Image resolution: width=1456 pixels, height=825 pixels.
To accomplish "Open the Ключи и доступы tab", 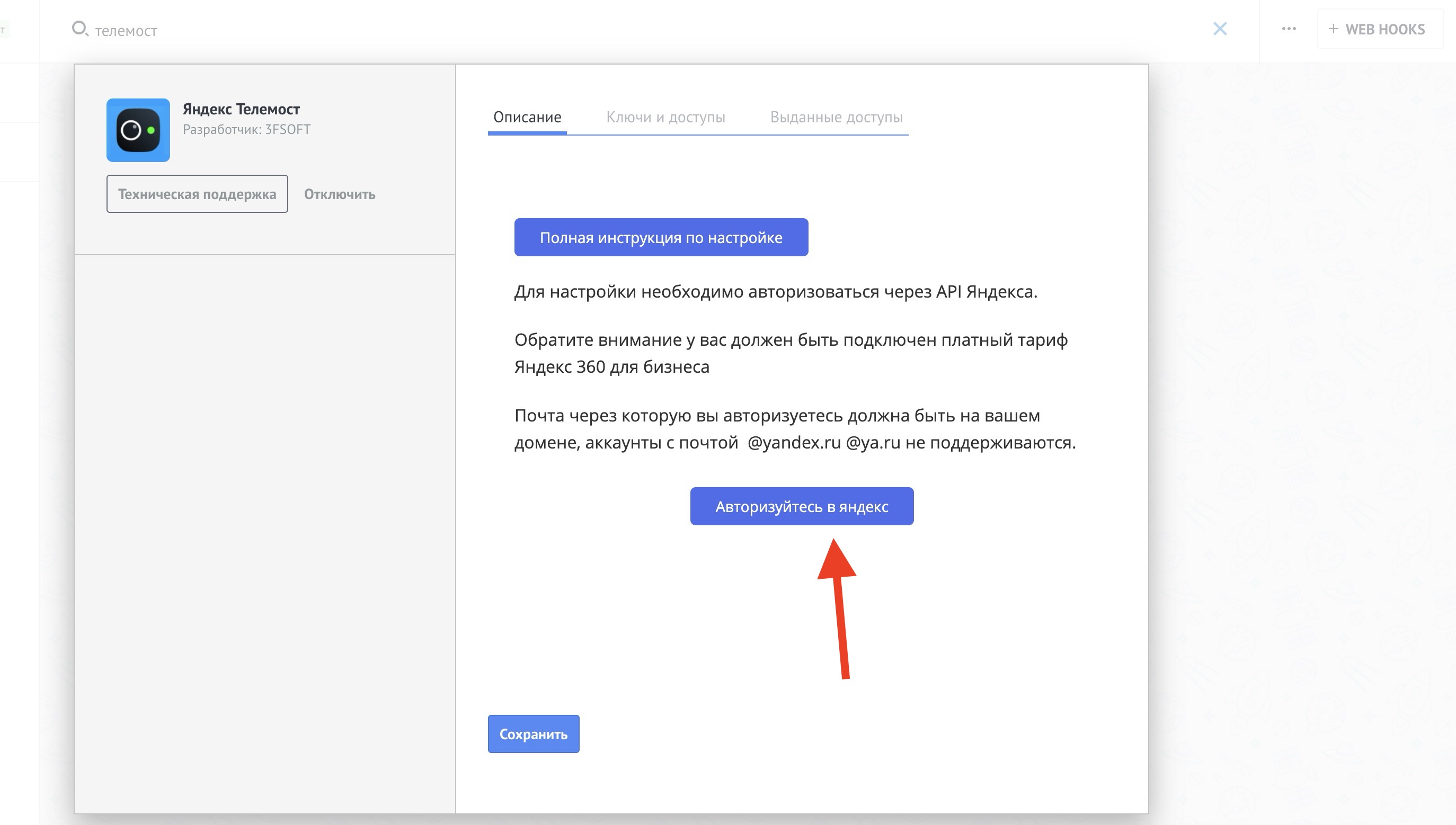I will tap(665, 118).
